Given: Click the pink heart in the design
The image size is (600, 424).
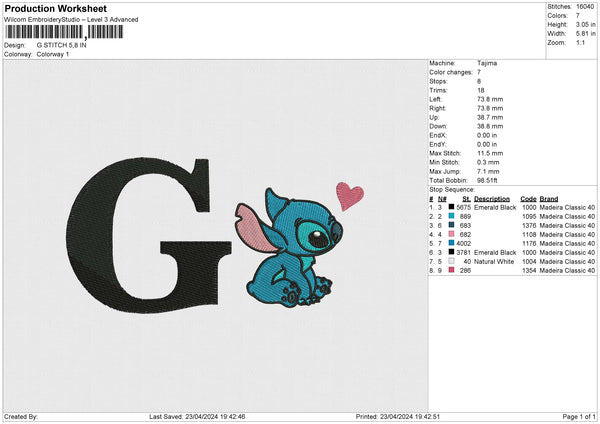Looking at the screenshot, I should [x=349, y=196].
